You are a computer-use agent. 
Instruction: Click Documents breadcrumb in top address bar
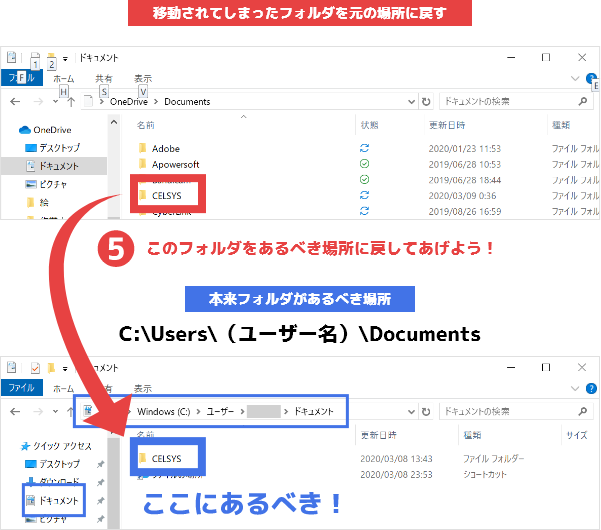(x=187, y=102)
